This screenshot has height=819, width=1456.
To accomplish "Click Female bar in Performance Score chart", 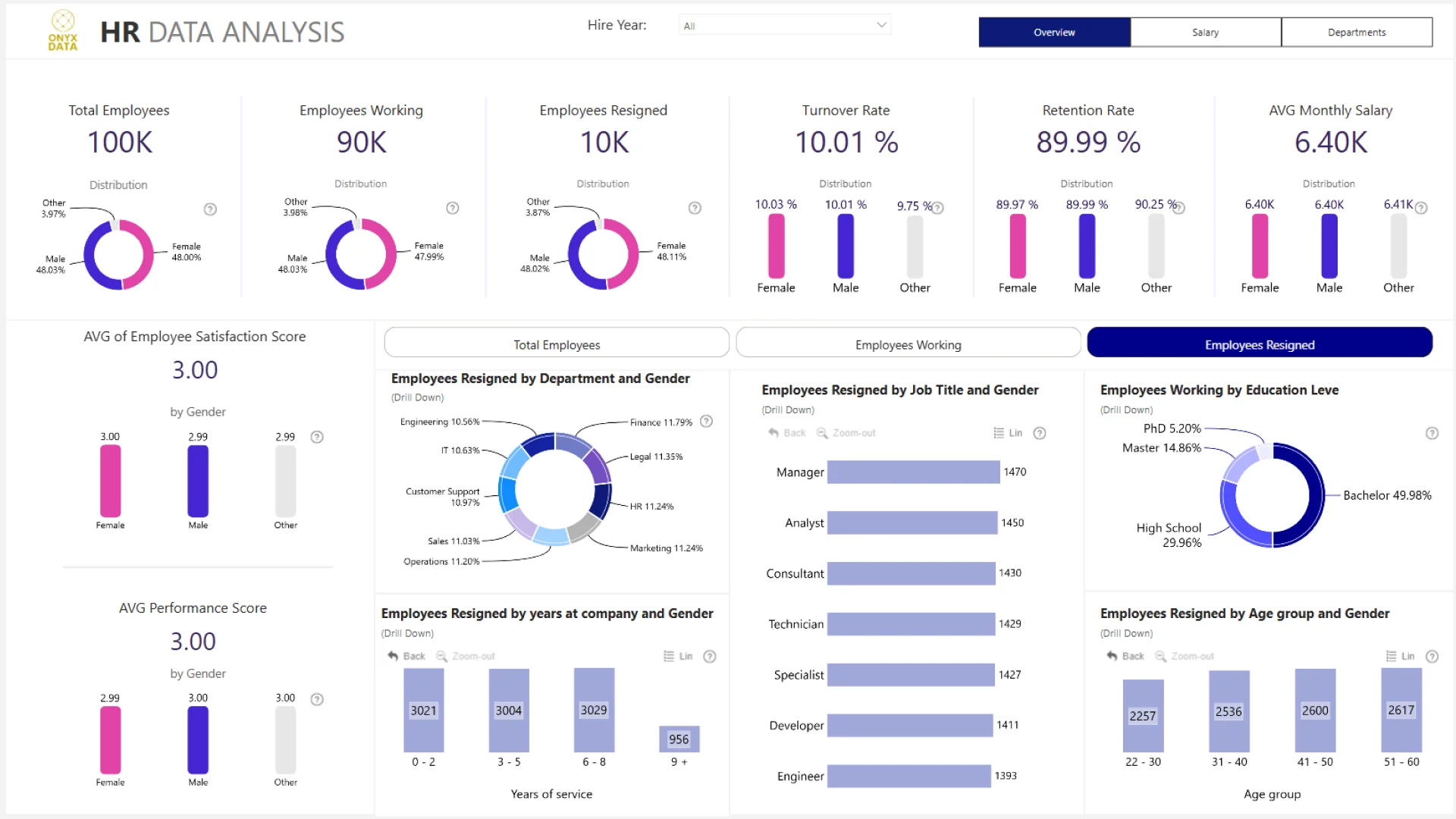I will [111, 740].
